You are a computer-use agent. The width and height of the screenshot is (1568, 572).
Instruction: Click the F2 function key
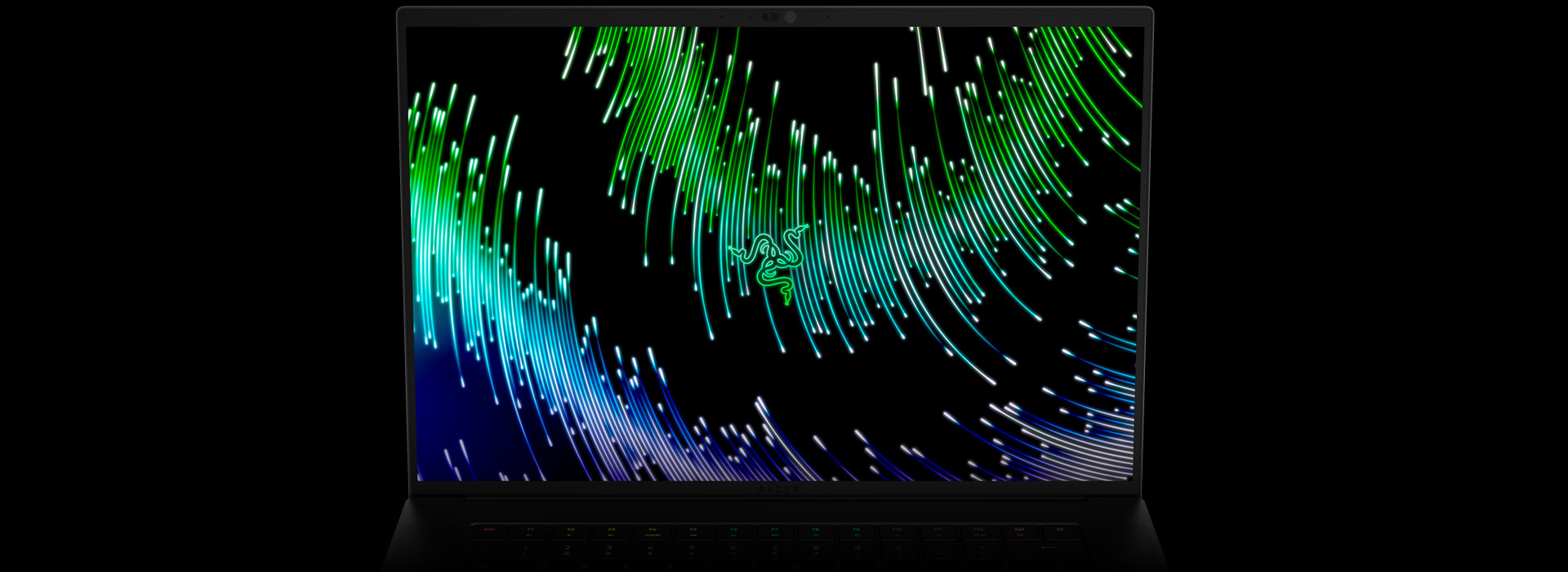pyautogui.click(x=571, y=531)
